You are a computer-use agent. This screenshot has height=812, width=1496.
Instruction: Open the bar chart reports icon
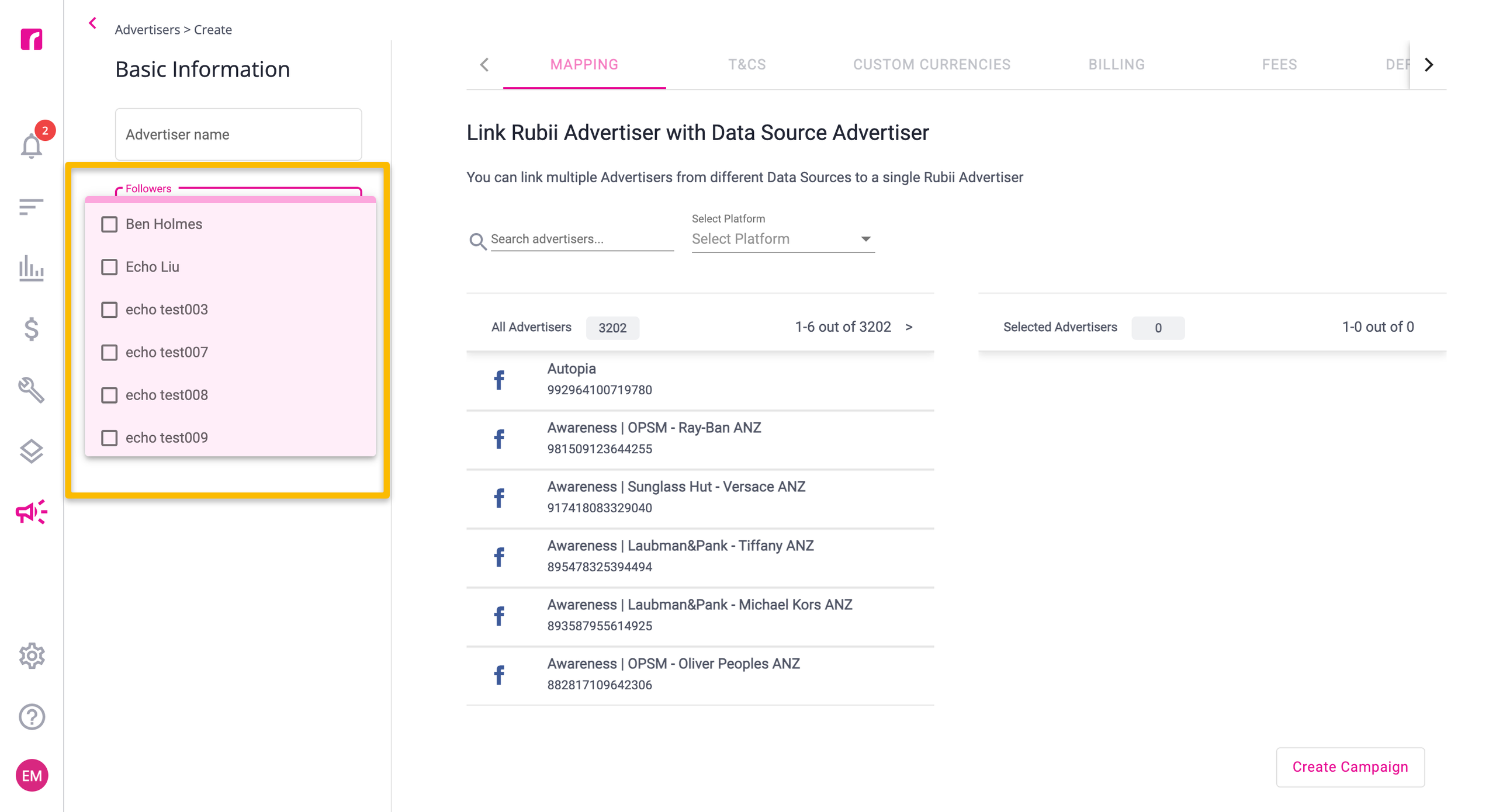click(x=32, y=269)
